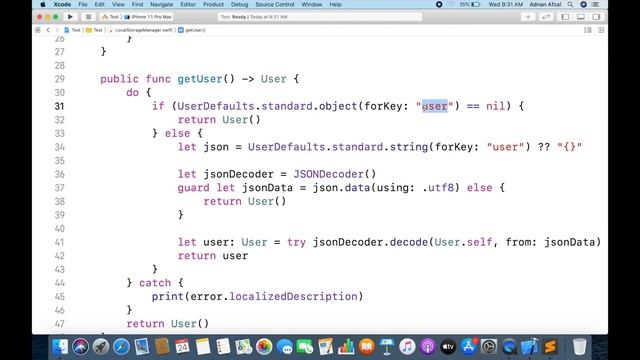The image size is (640, 360).
Task: Open the Find menu
Action: pos(137,4)
